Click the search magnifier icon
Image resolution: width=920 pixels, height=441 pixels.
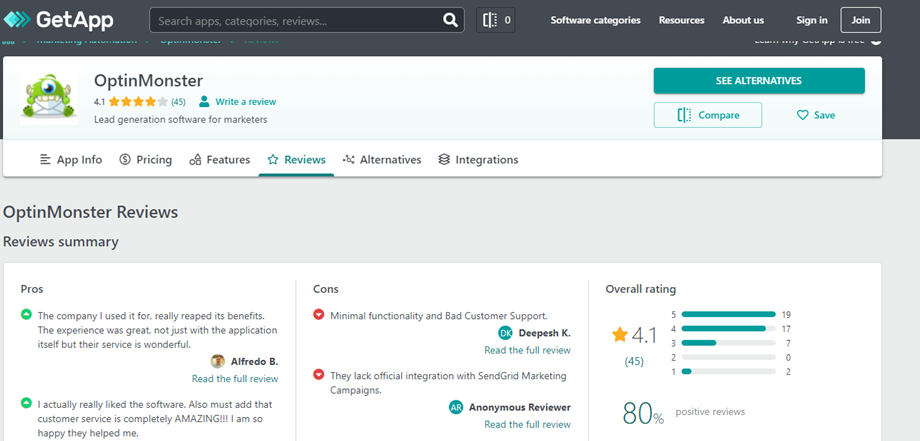[450, 21]
